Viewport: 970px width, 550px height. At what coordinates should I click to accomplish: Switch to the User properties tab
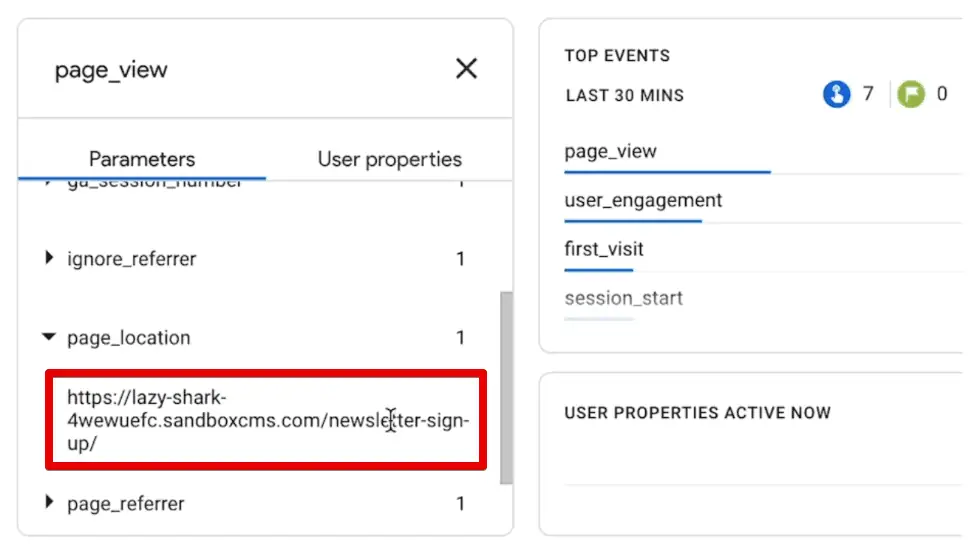[x=390, y=160]
